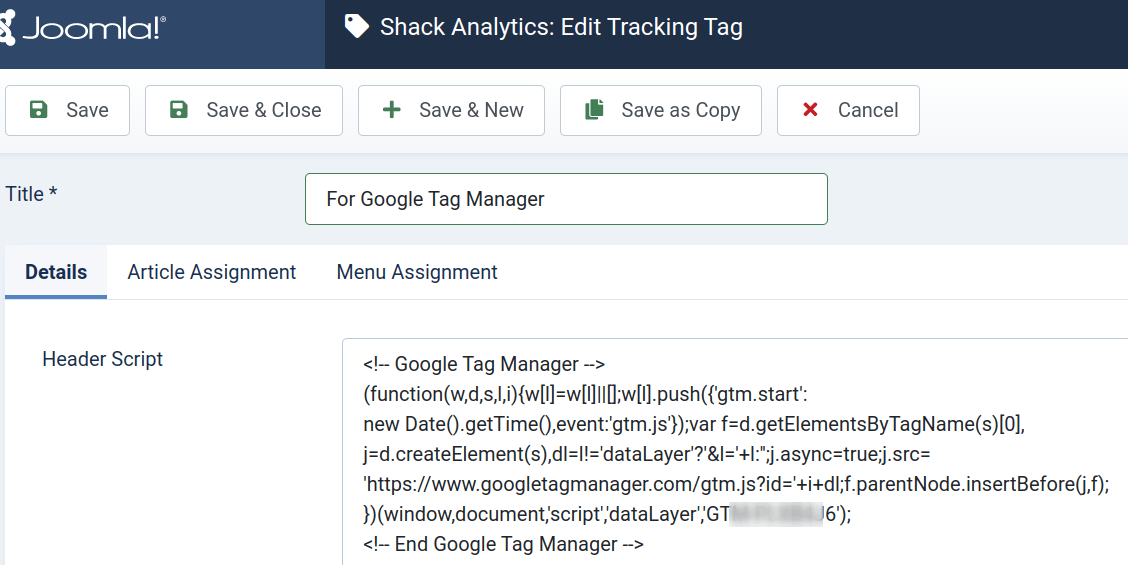The image size is (1128, 565).
Task: Click the plus icon on Save & New
Action: click(392, 110)
